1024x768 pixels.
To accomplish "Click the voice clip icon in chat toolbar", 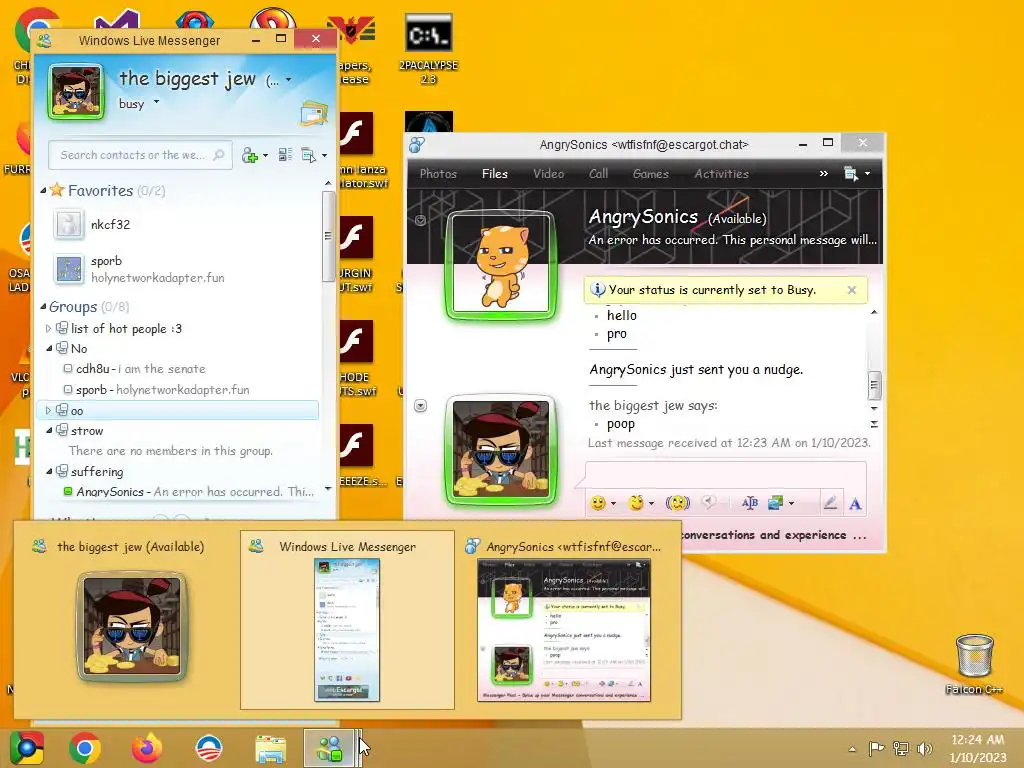I will click(x=709, y=502).
